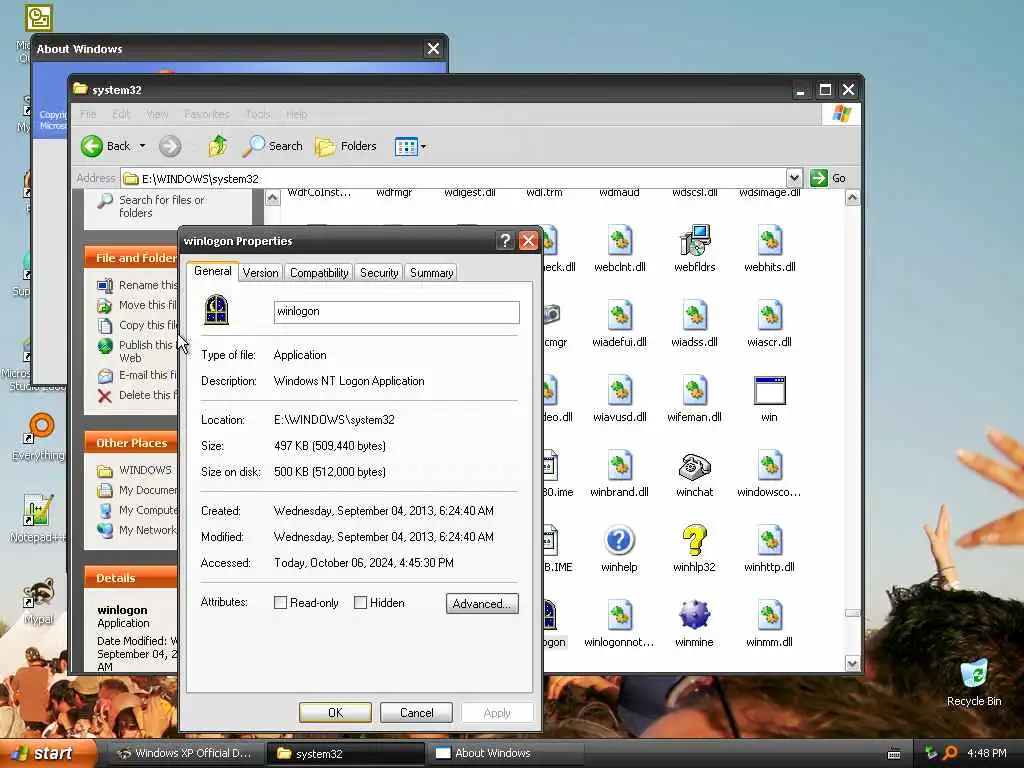
Task: Toggle the Folders pane button
Action: (x=346, y=146)
